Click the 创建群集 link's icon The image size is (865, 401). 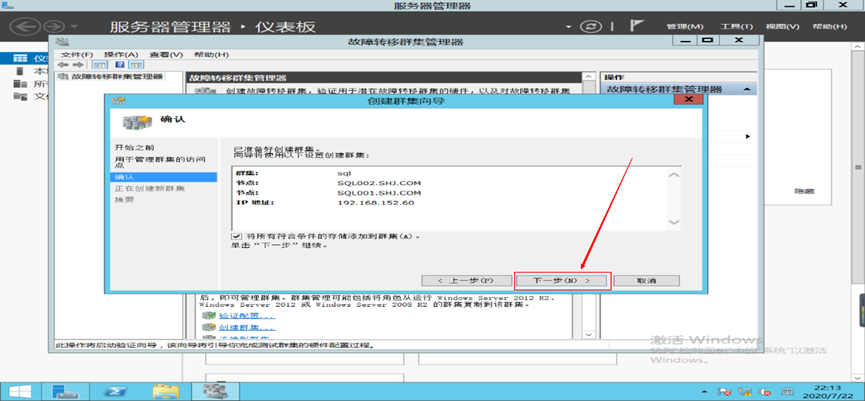click(x=207, y=328)
